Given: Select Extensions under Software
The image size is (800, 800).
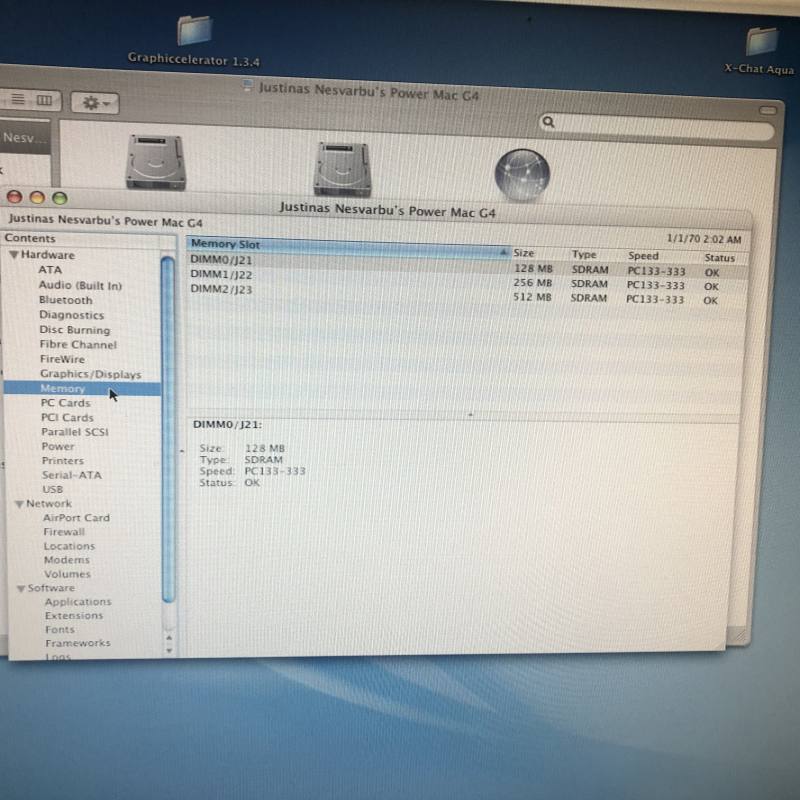Looking at the screenshot, I should 74,615.
